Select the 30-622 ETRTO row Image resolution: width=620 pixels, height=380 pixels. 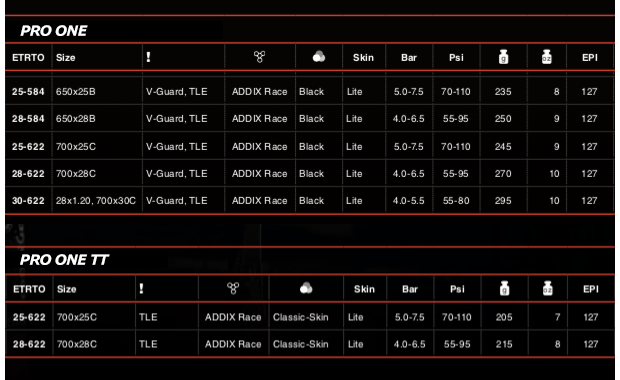310,200
